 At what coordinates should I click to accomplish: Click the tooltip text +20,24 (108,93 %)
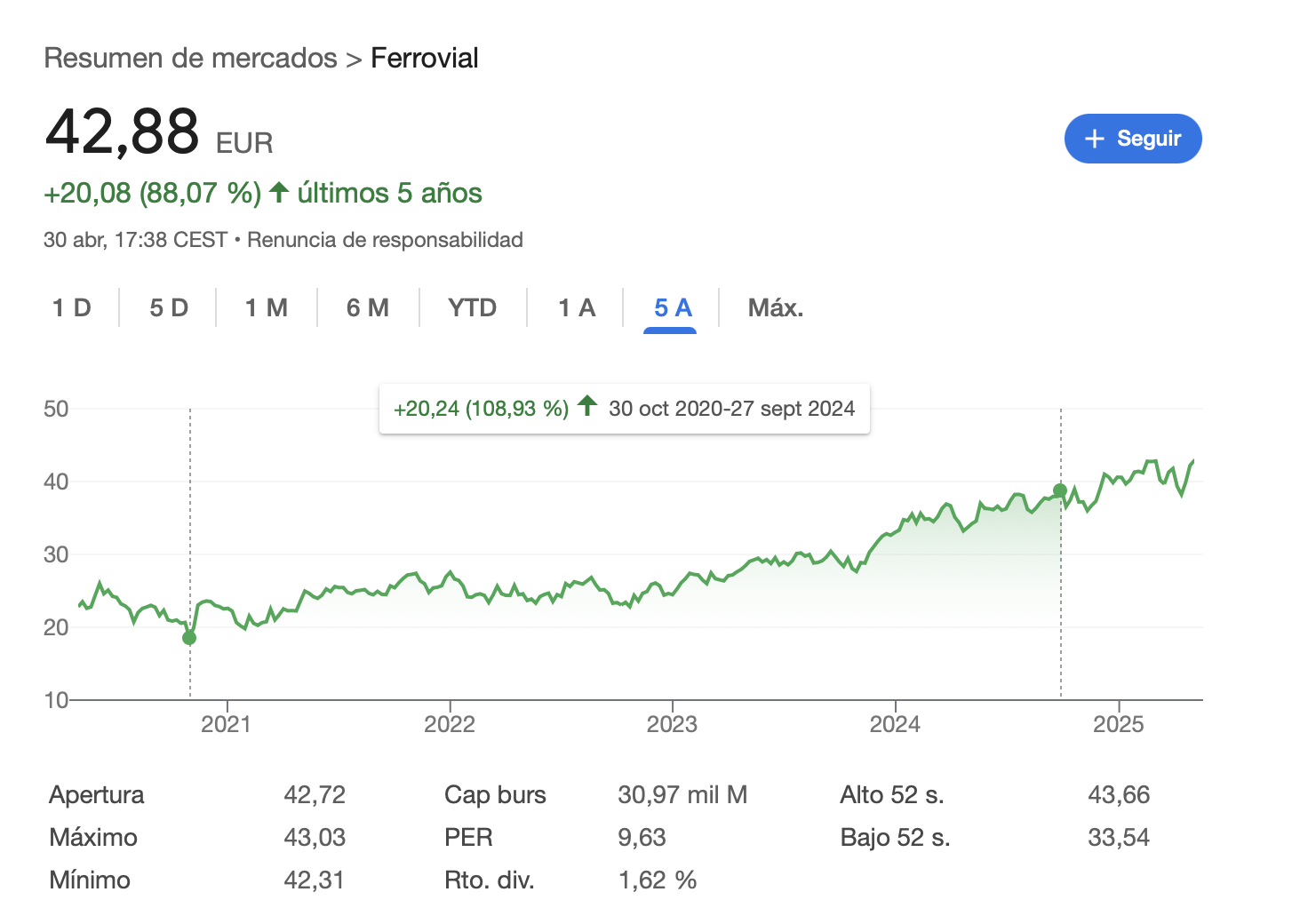pyautogui.click(x=481, y=409)
